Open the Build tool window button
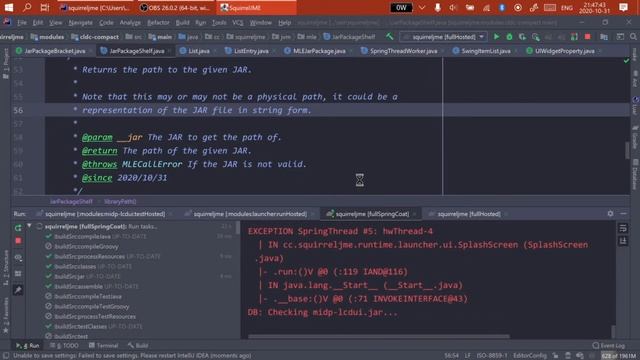This screenshot has height=360, width=640. pyautogui.click(x=138, y=345)
